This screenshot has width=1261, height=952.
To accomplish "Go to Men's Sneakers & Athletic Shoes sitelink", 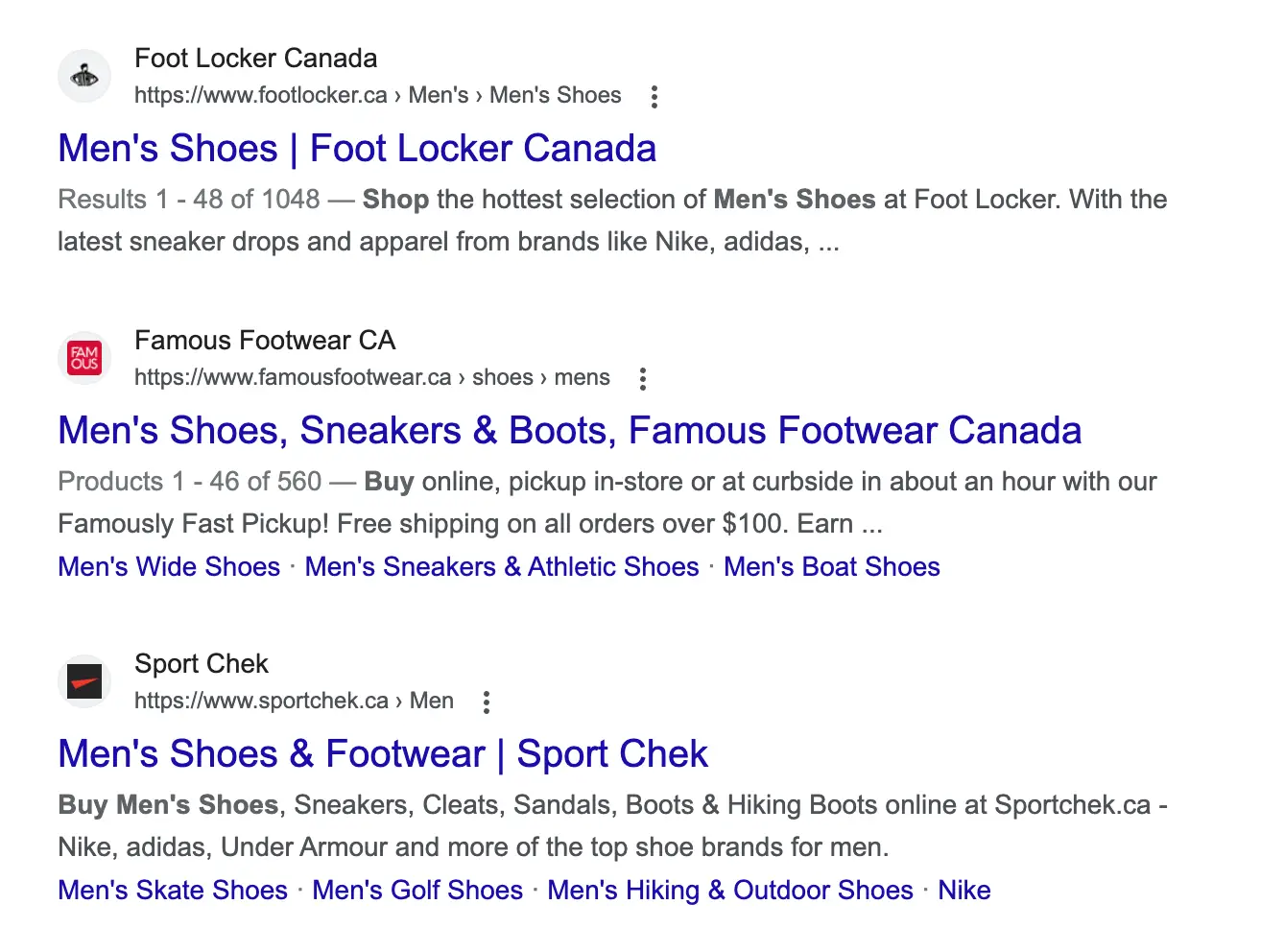I will [502, 567].
